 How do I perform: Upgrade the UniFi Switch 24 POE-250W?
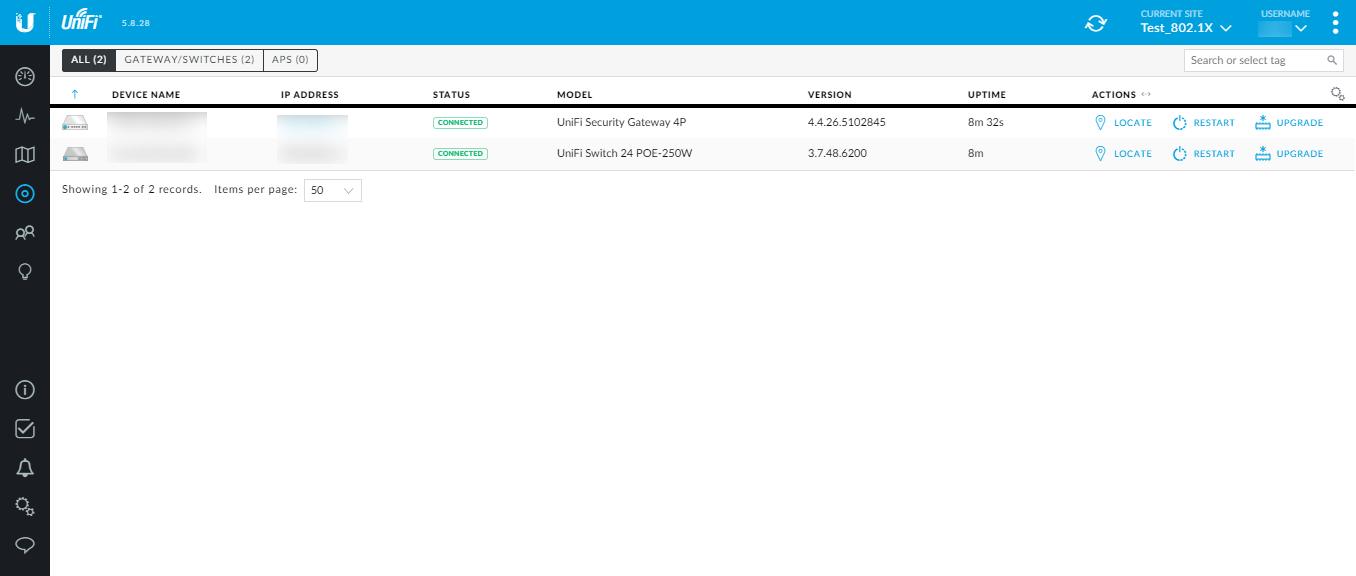pos(1288,154)
